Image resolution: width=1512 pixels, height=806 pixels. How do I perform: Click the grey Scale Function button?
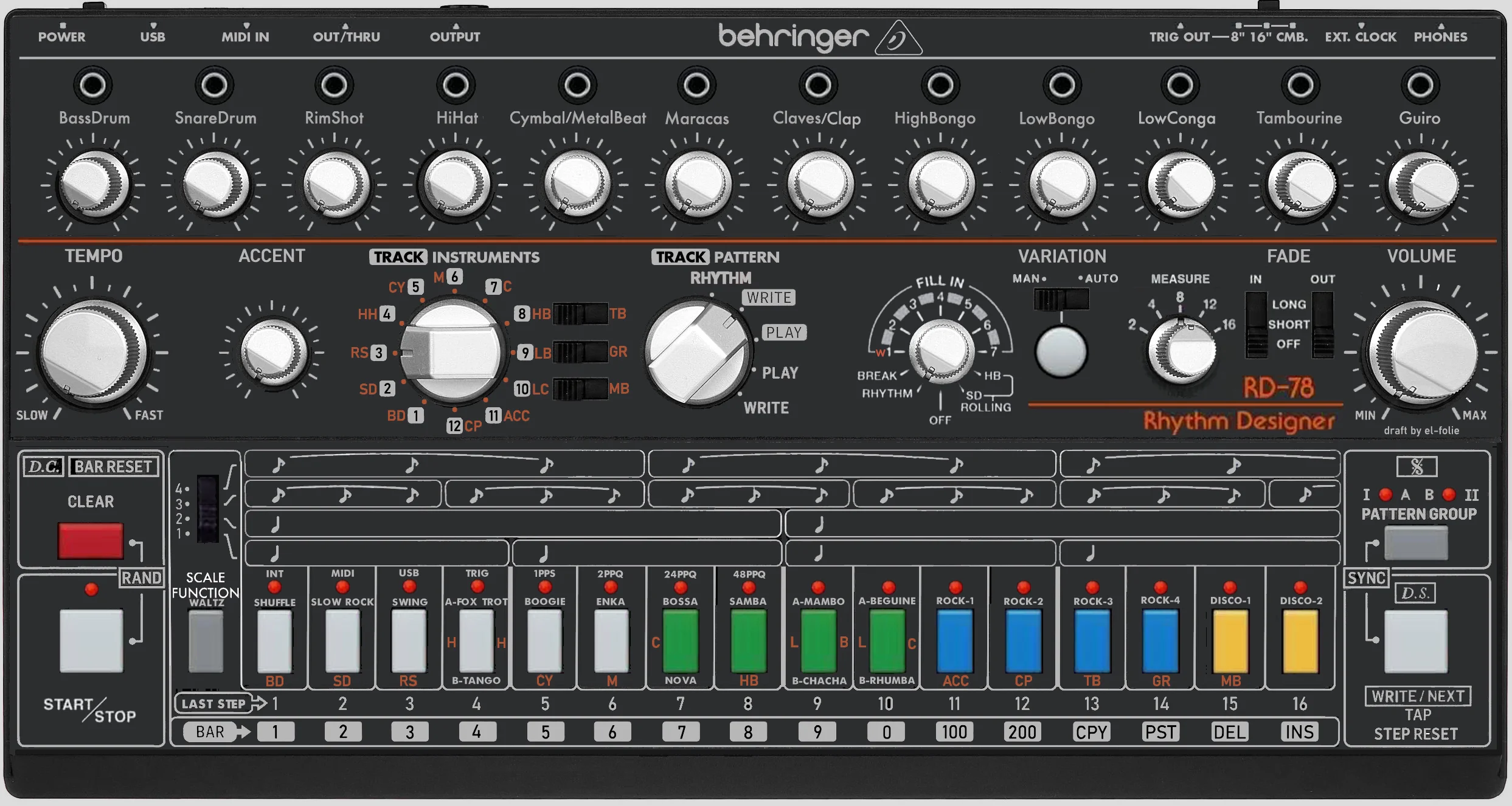tap(206, 641)
